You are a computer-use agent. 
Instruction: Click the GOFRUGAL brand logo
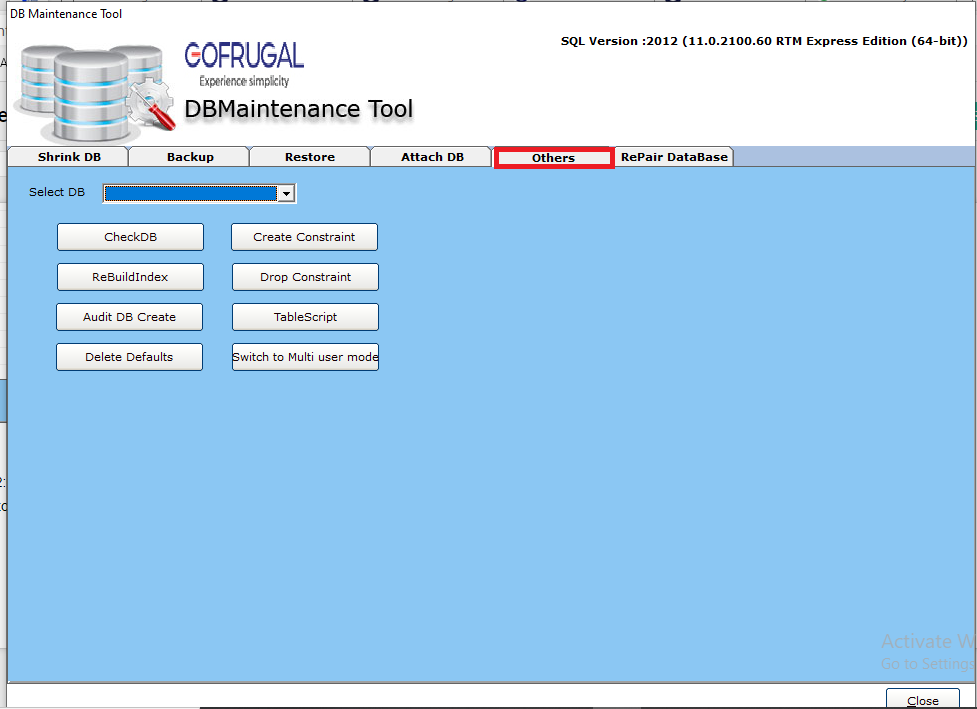coord(244,63)
